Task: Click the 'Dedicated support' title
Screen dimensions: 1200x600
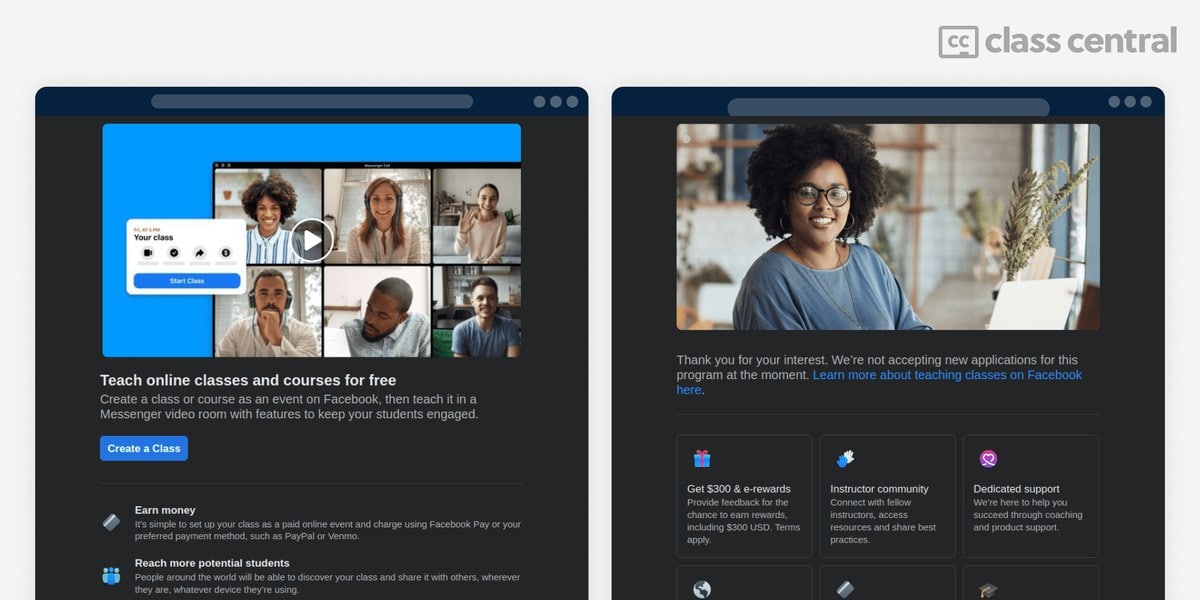Action: [x=1016, y=489]
